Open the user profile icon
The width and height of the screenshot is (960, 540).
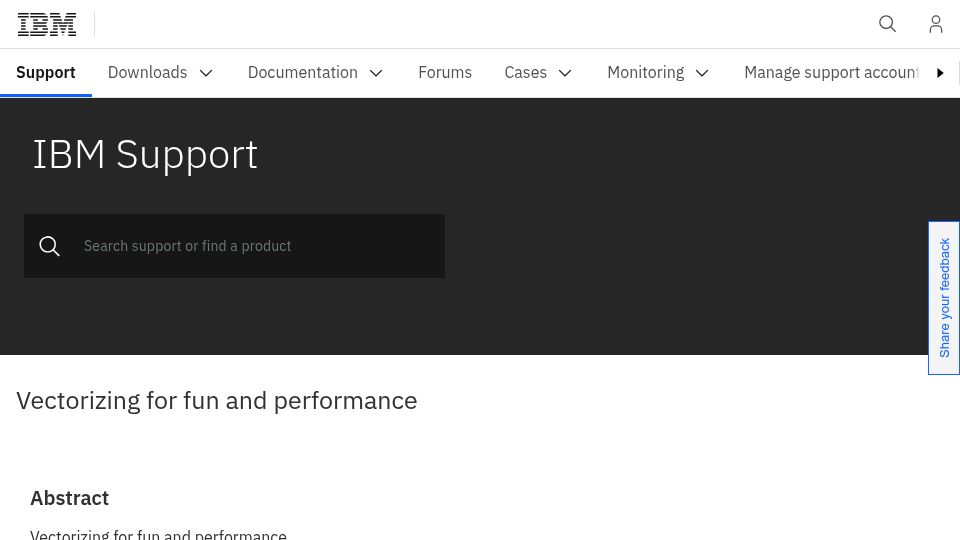(x=936, y=24)
